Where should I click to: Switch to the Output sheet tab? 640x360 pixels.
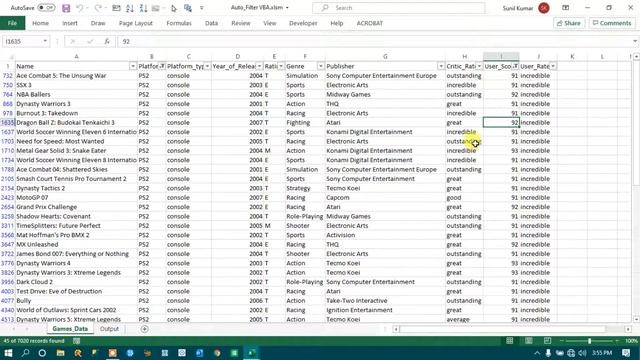109,329
